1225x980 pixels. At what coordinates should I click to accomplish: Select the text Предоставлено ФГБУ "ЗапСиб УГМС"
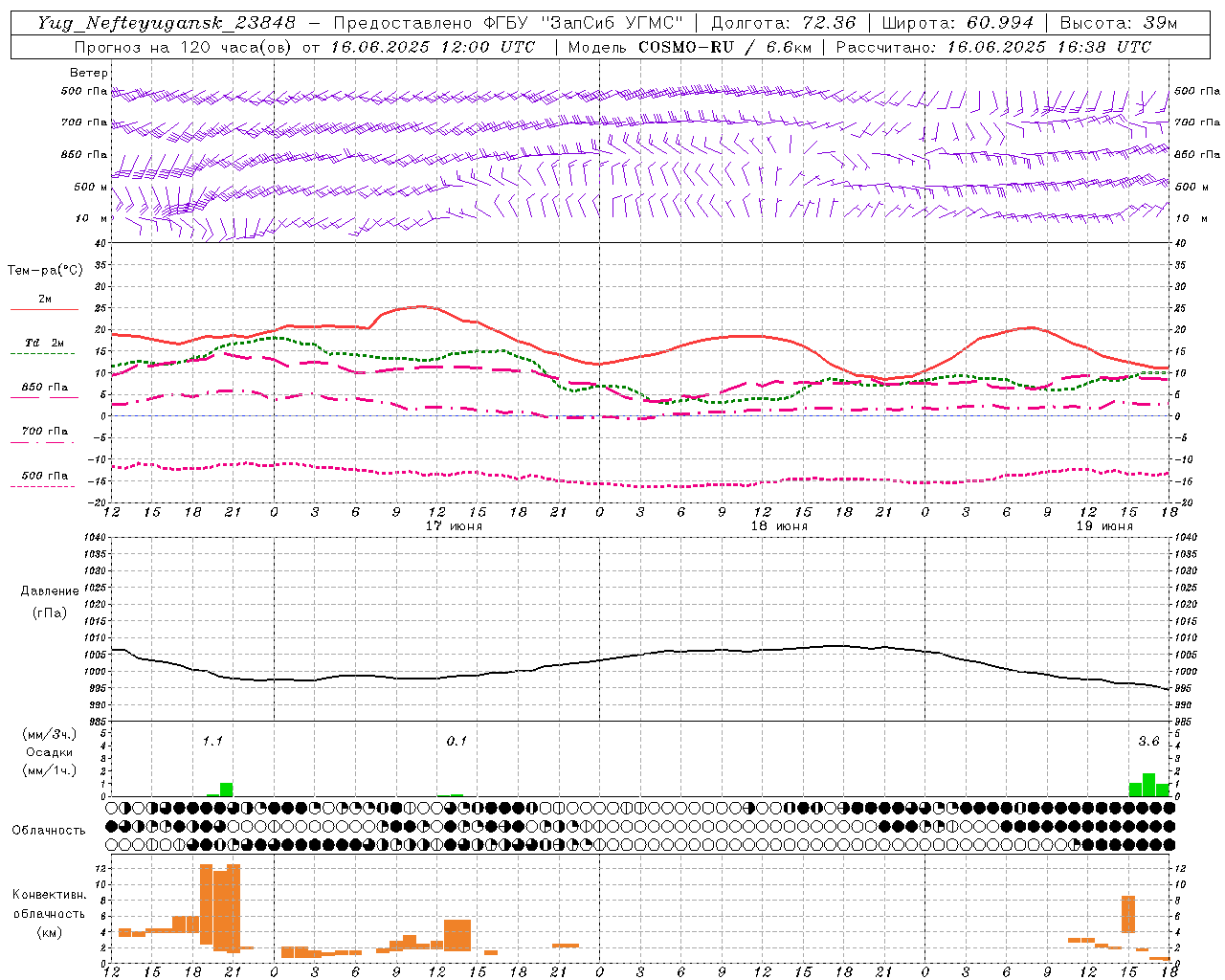[x=508, y=23]
